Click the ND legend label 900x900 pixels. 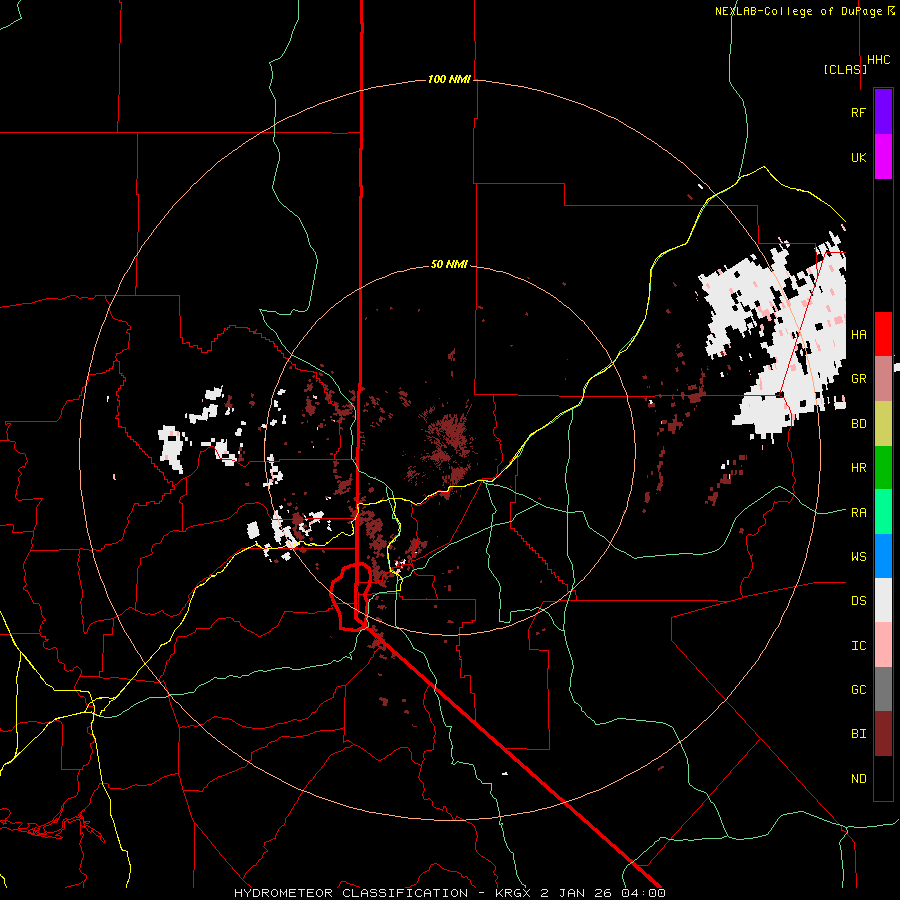pos(858,779)
